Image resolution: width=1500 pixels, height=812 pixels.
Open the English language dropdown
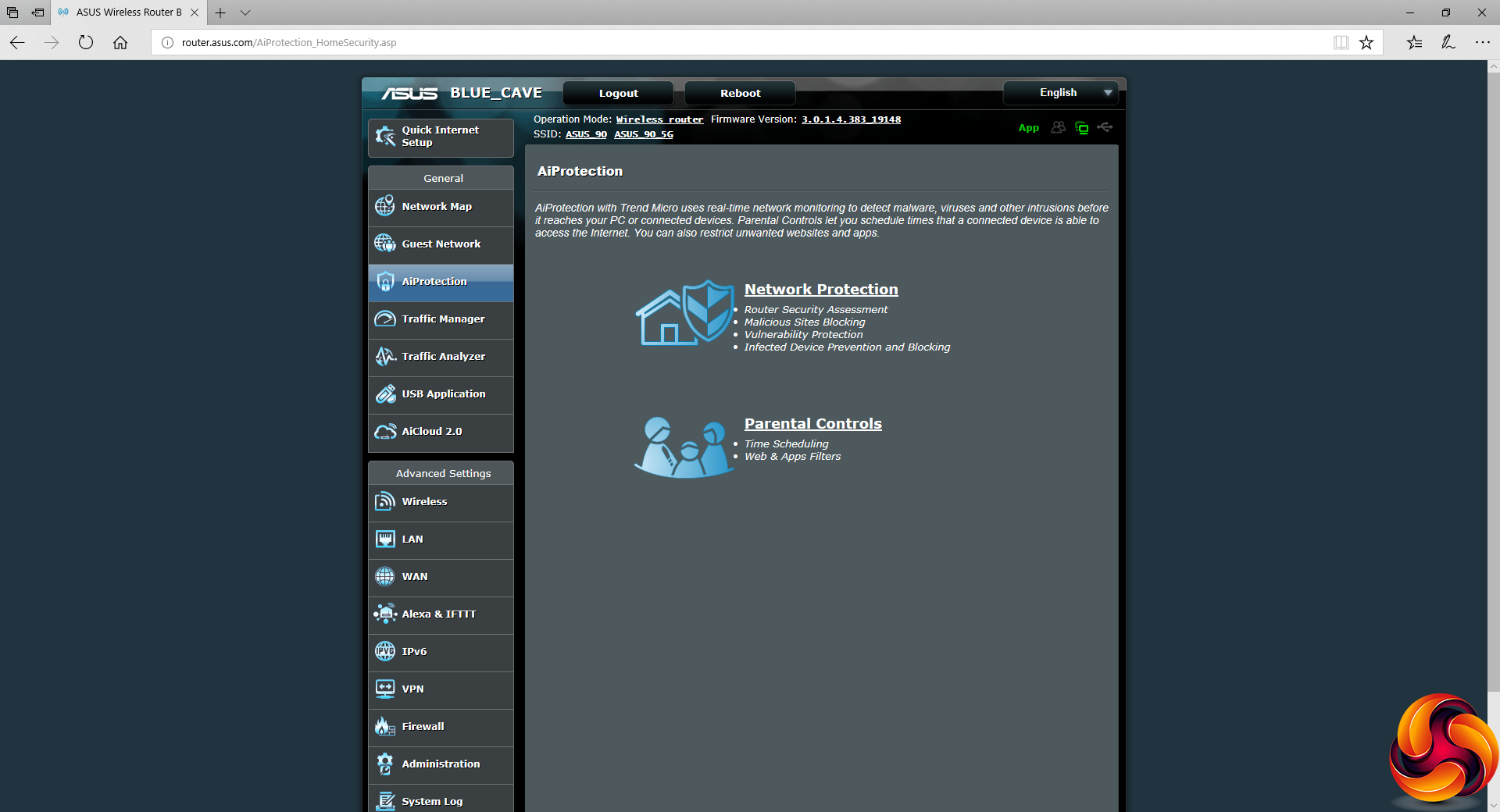[1061, 93]
